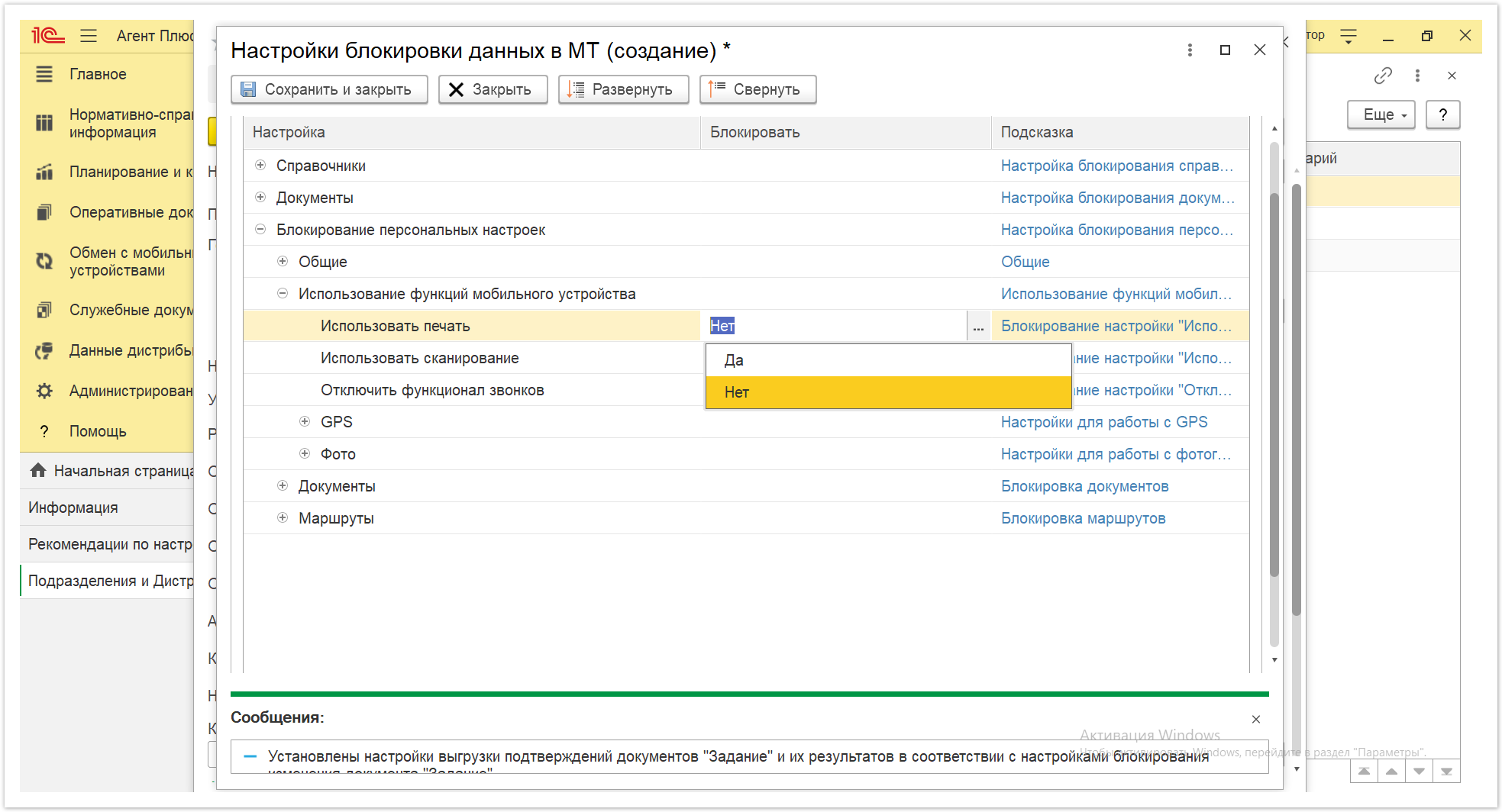This screenshot has height=812, width=1502.
Task: Select Да in the dropdown list
Action: [x=888, y=360]
